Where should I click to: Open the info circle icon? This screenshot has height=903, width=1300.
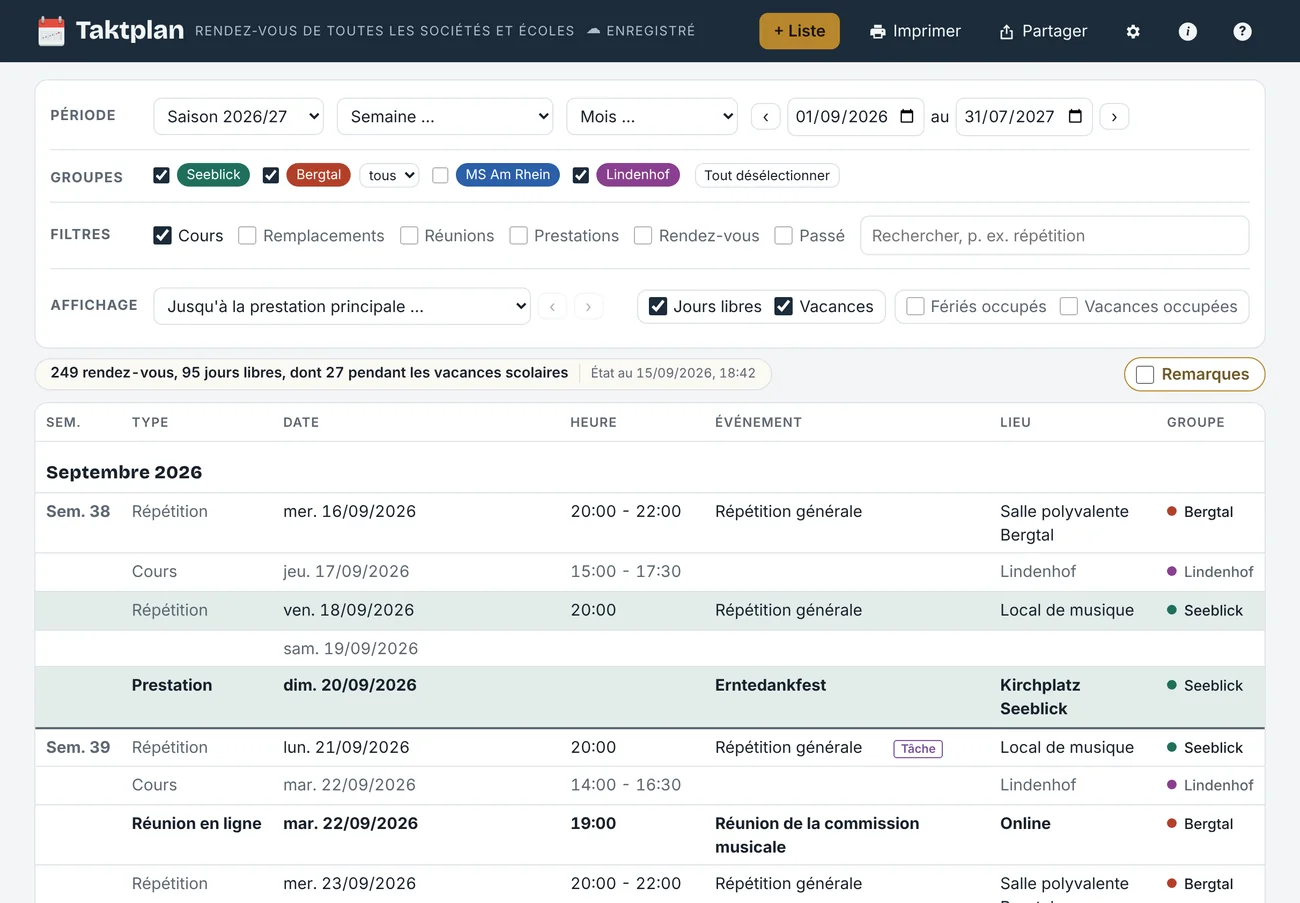(1188, 31)
